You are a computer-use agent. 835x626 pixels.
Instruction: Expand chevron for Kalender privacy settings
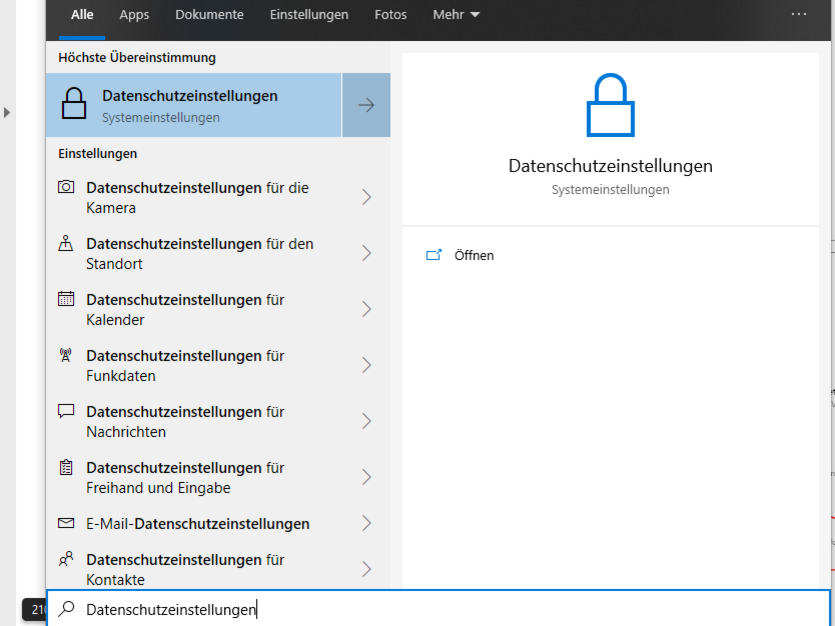point(366,309)
